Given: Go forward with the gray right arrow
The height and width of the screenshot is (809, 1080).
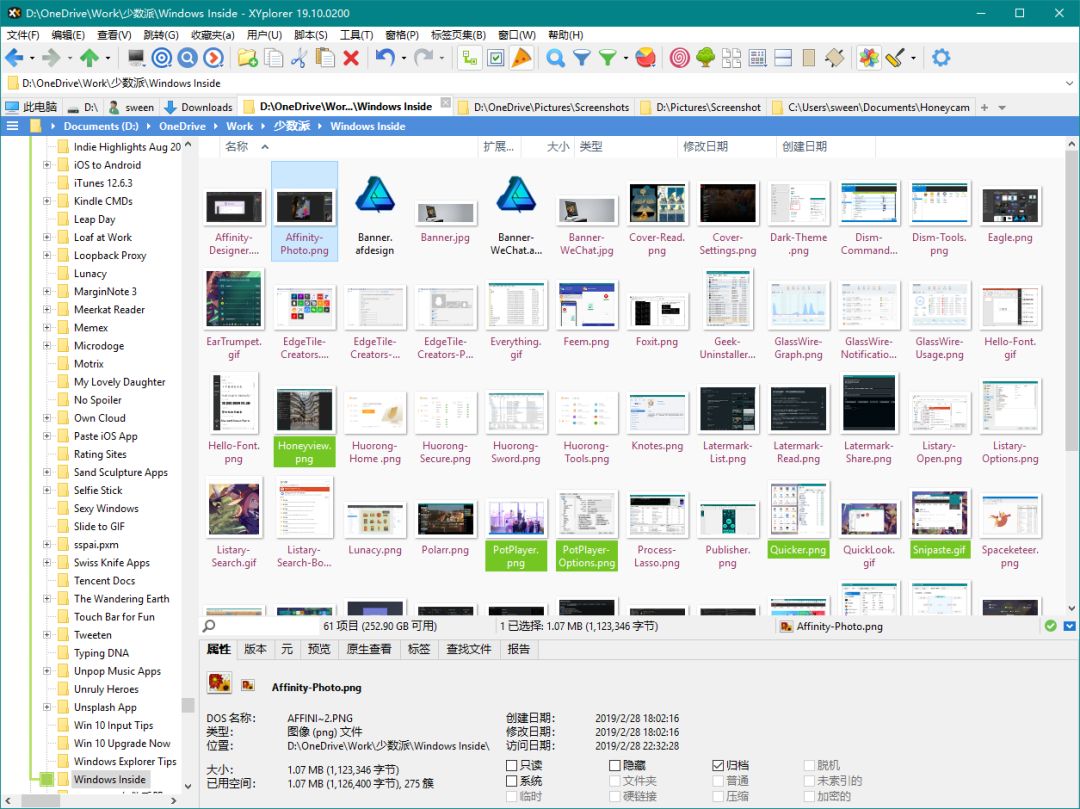Looking at the screenshot, I should 51,58.
